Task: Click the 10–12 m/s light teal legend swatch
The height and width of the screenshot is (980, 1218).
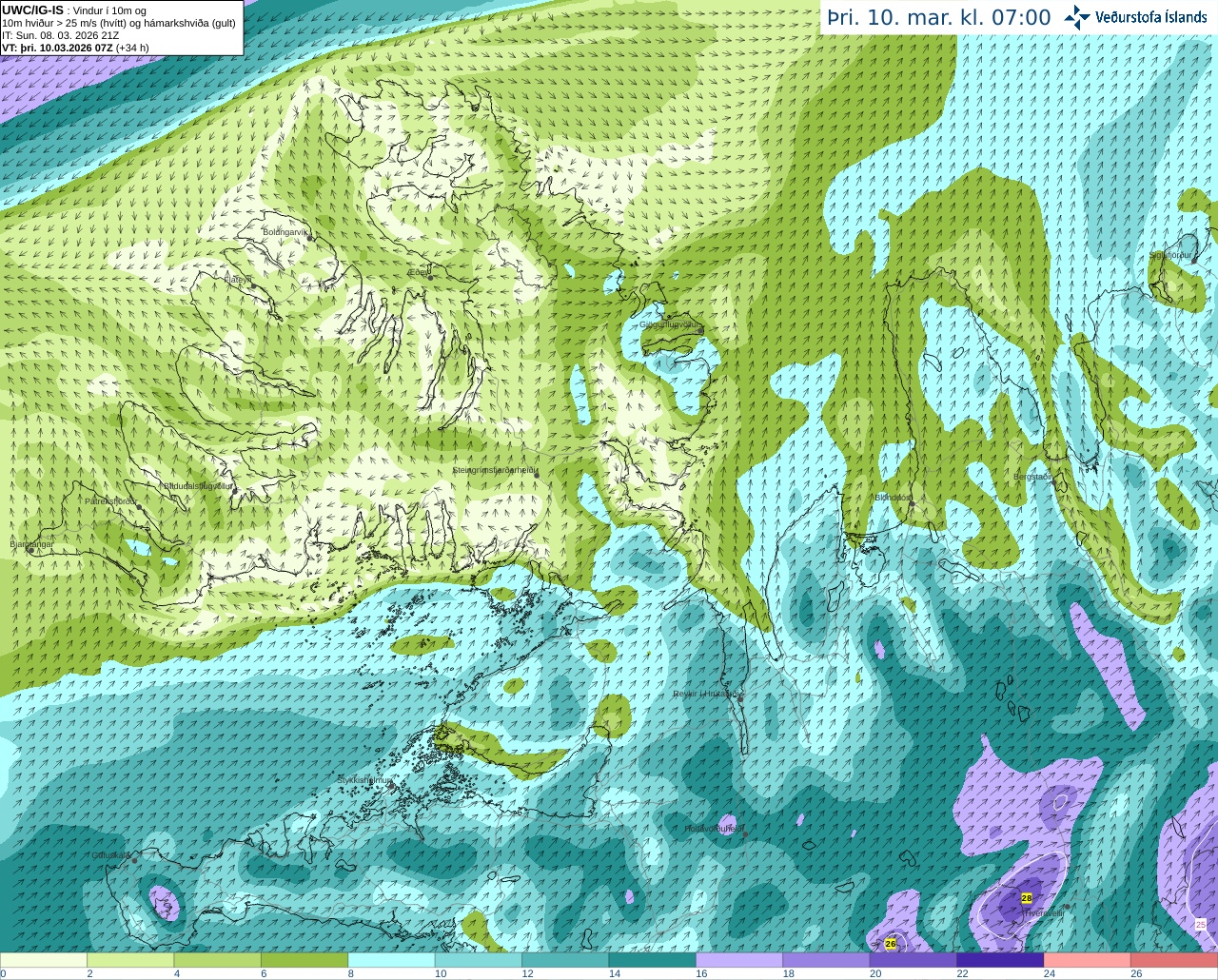Action: point(479,960)
